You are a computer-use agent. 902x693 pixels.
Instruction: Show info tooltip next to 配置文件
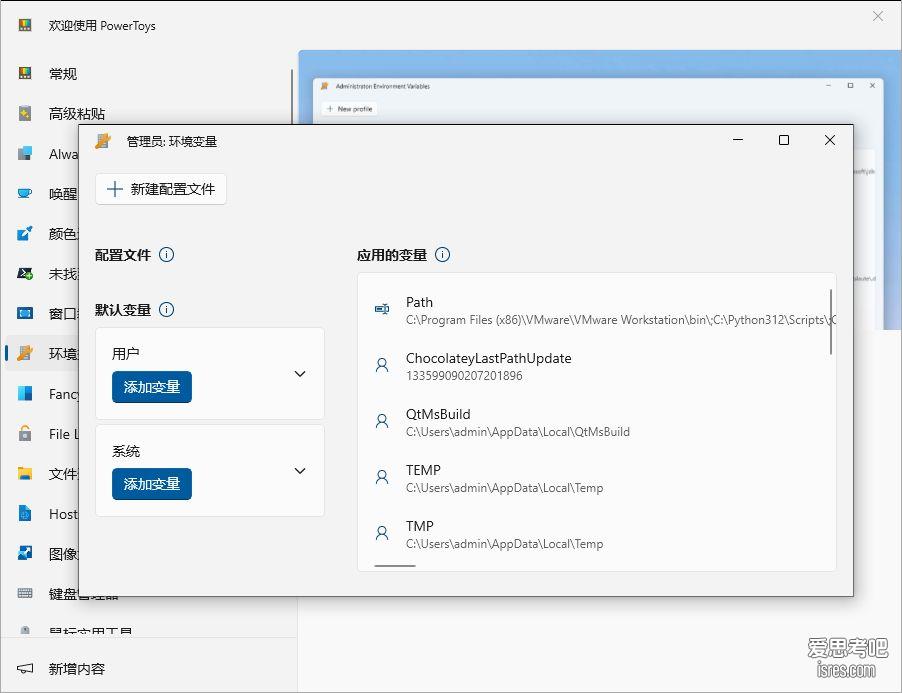pos(166,255)
